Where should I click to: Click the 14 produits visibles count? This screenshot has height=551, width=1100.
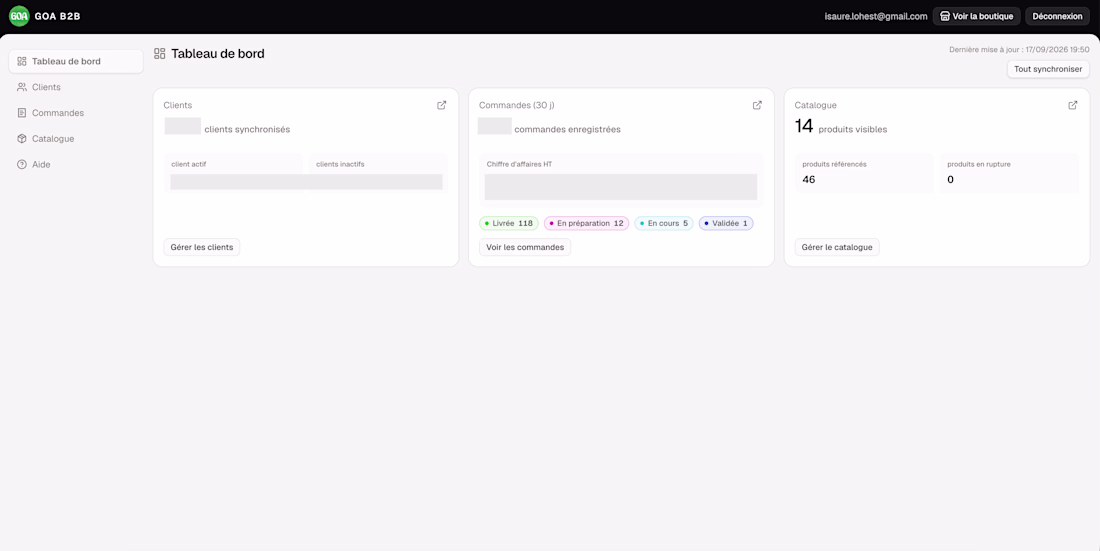click(840, 127)
